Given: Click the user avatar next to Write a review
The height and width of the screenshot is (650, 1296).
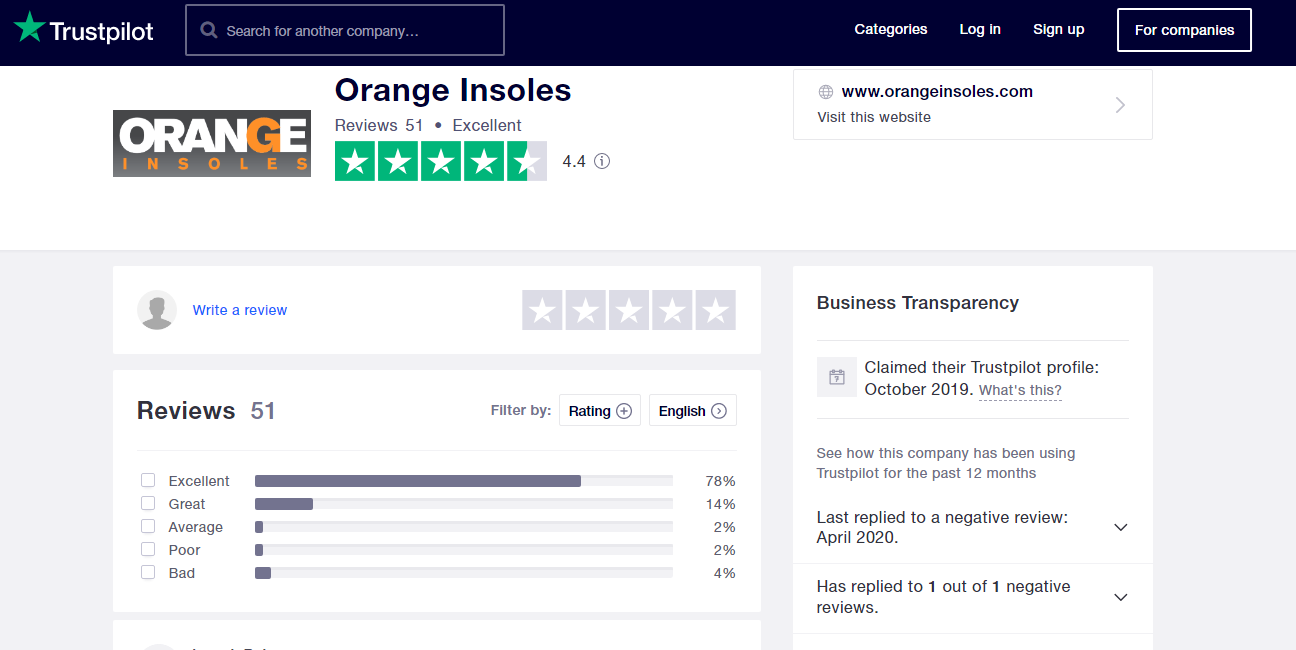Looking at the screenshot, I should point(157,310).
